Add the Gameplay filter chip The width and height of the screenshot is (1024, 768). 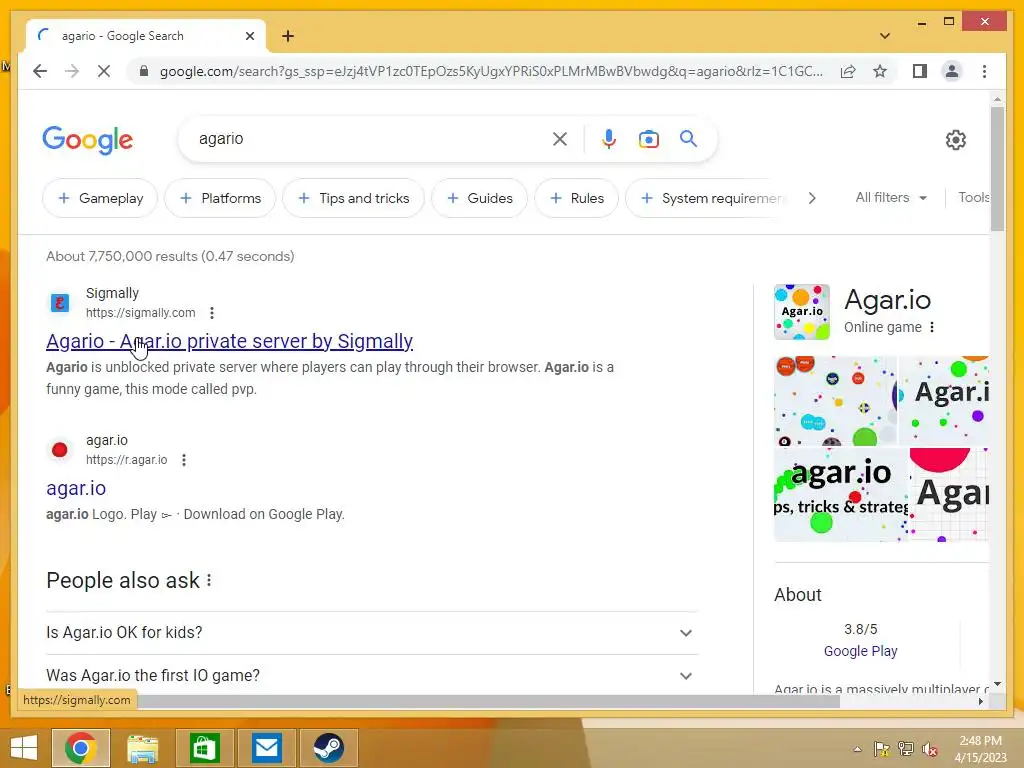100,198
